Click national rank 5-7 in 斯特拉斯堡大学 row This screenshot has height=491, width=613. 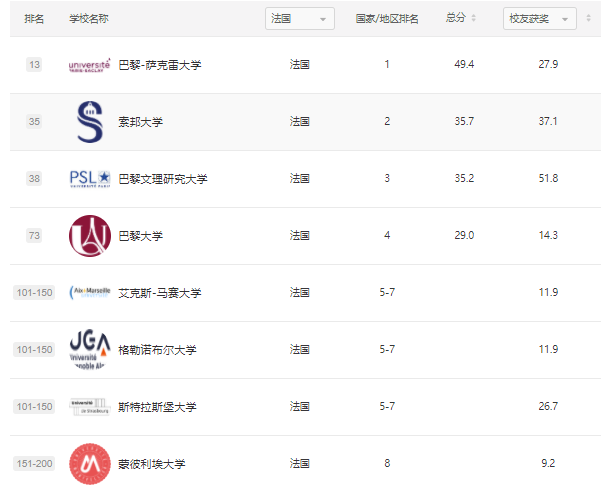click(x=387, y=407)
